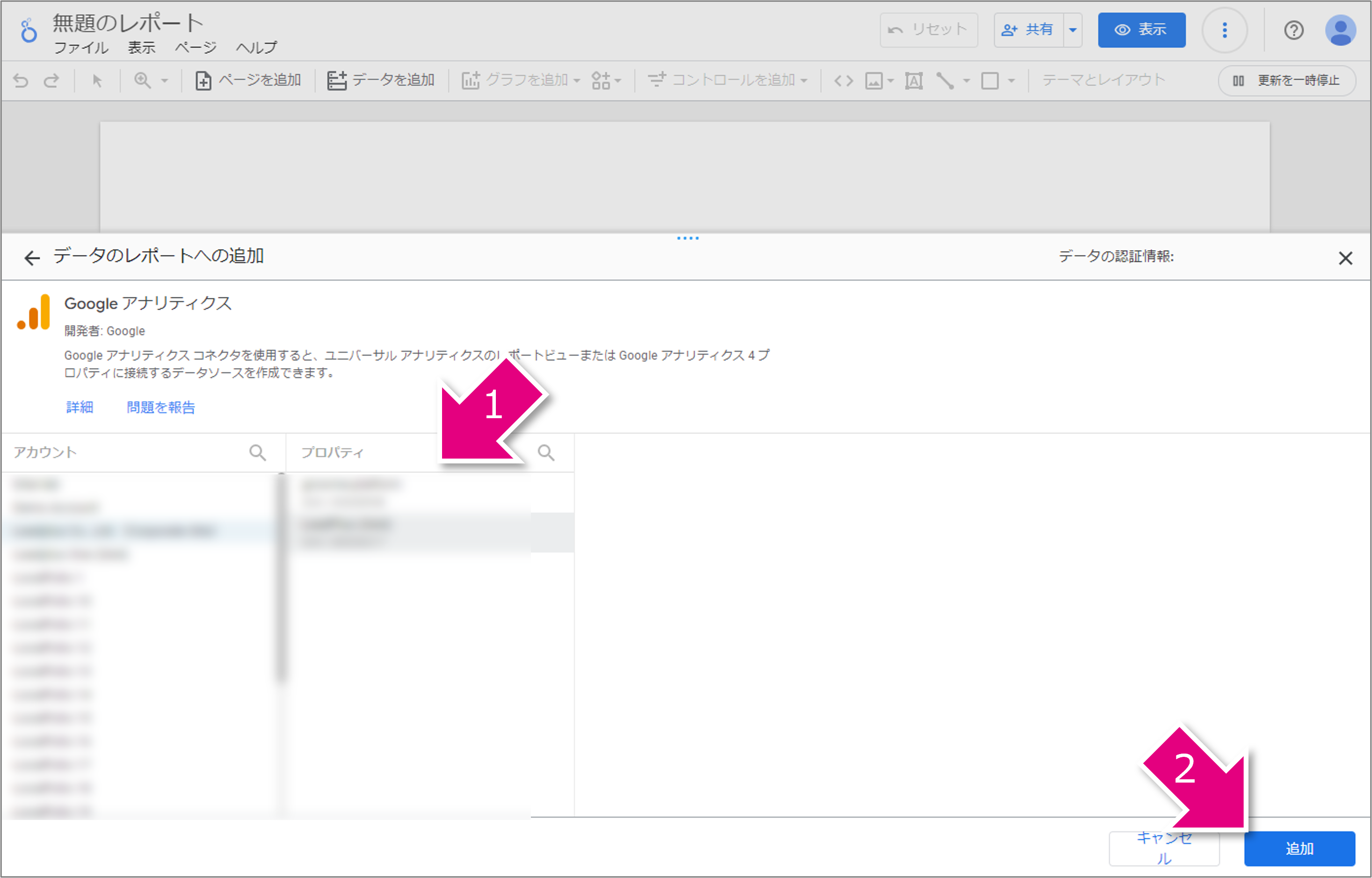Close the add data panel
Image resolution: width=1372 pixels, height=878 pixels.
point(1345,258)
